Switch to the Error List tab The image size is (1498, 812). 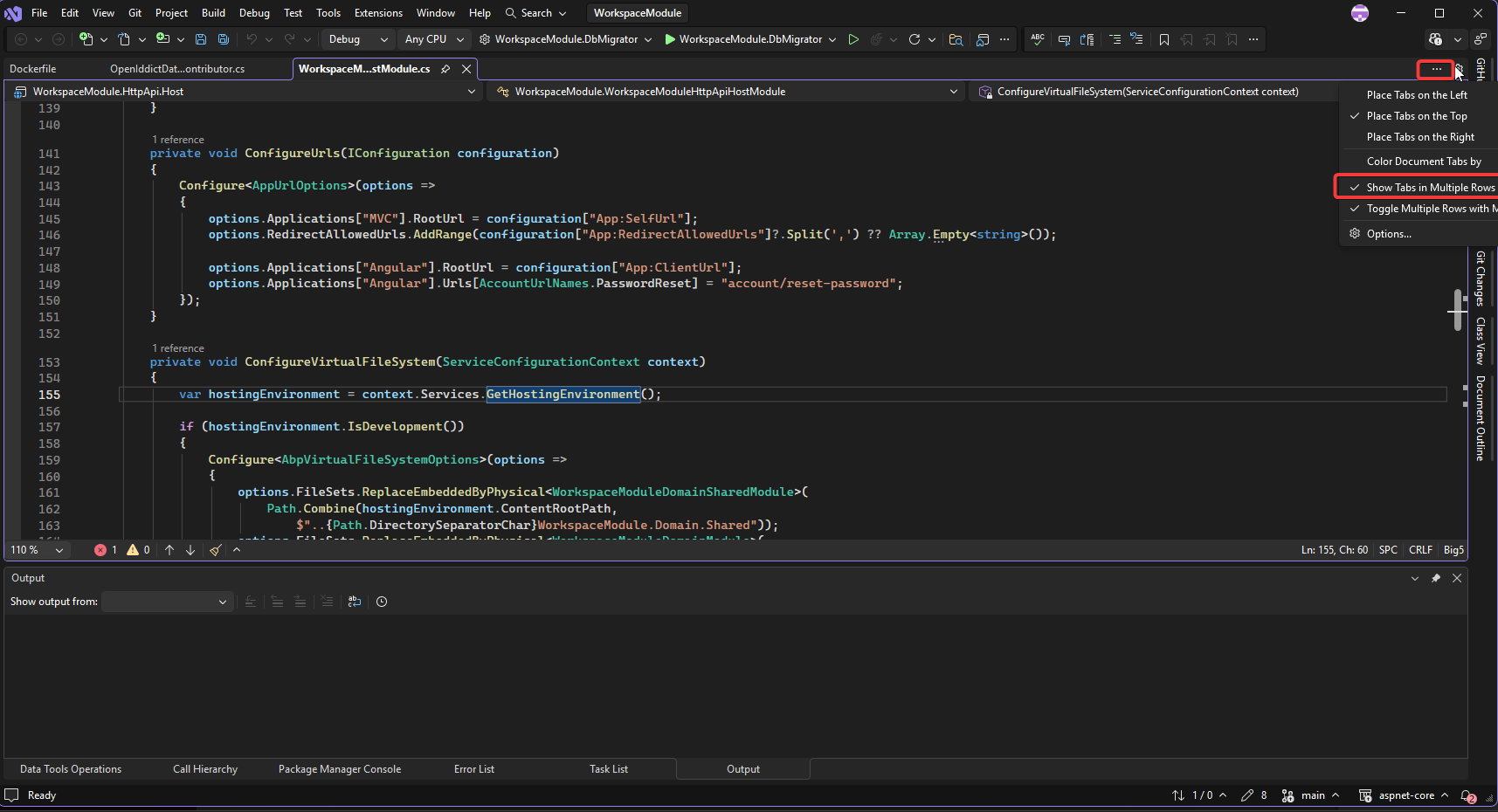click(473, 769)
